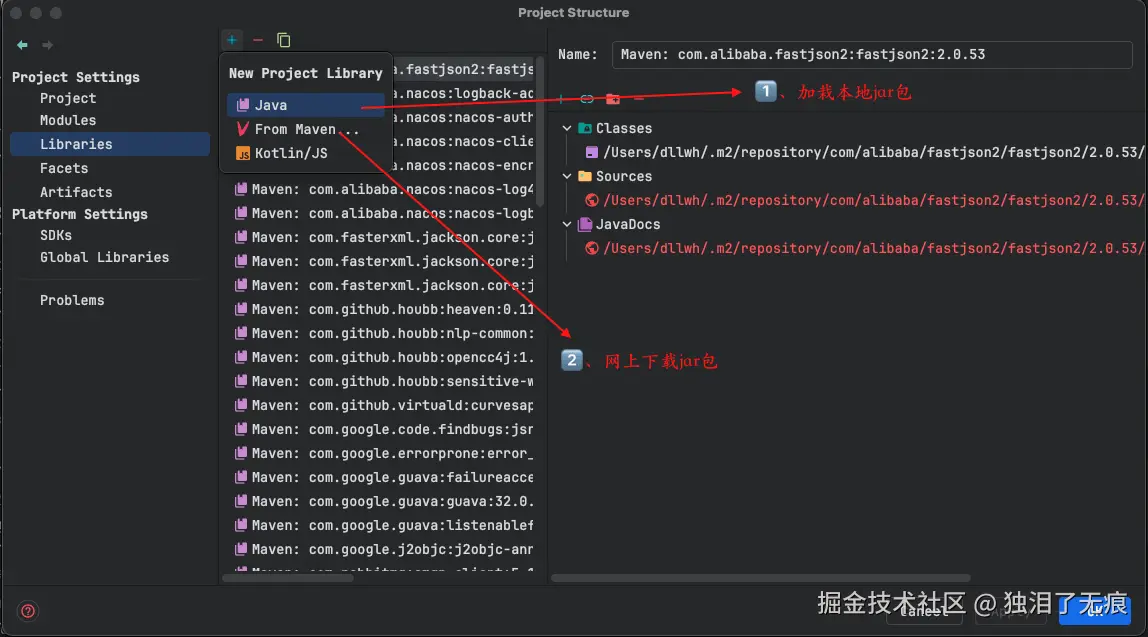Open the Artifacts settings page
The height and width of the screenshot is (637, 1148).
click(76, 192)
